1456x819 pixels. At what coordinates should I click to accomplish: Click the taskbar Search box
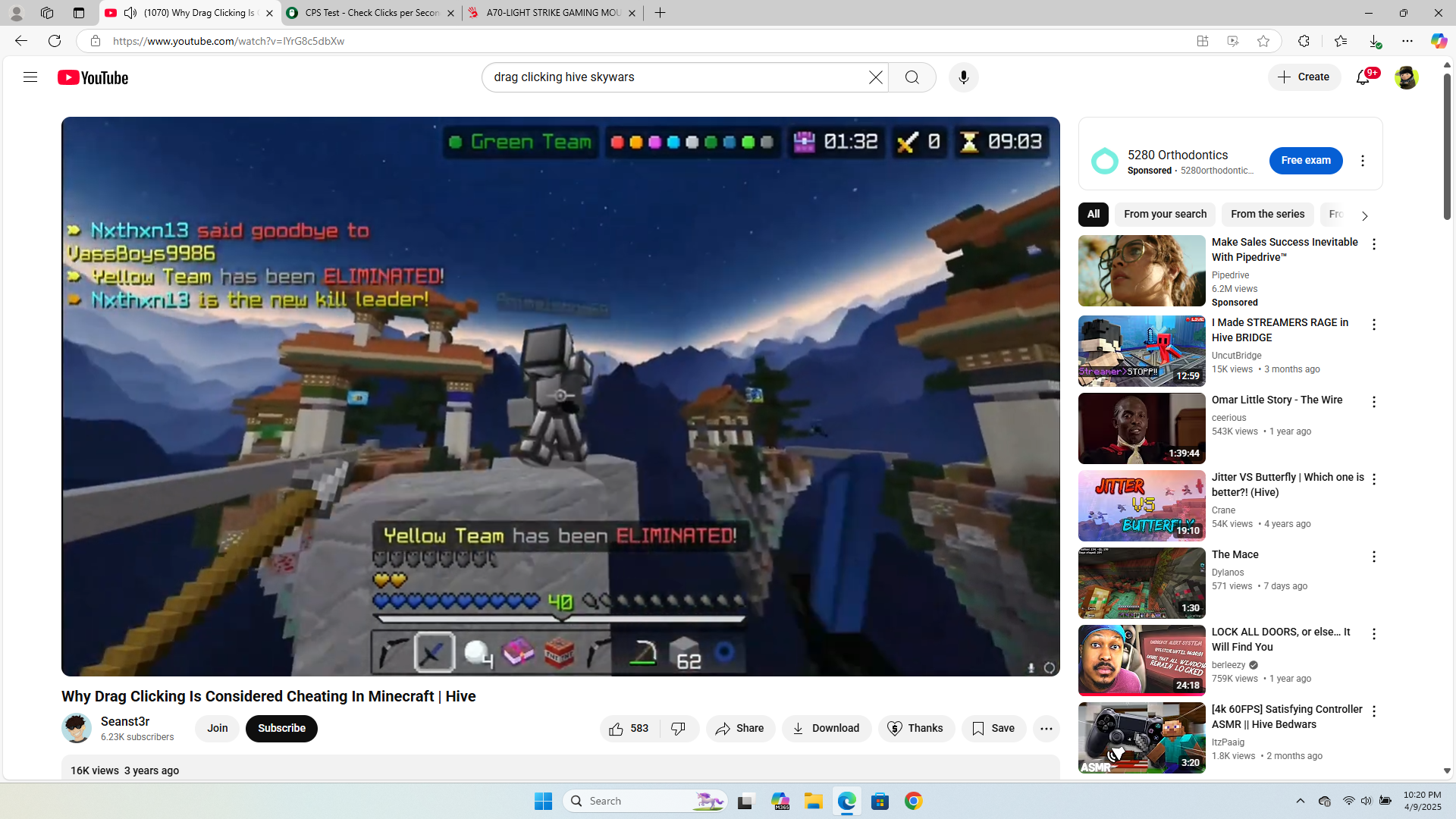click(645, 802)
